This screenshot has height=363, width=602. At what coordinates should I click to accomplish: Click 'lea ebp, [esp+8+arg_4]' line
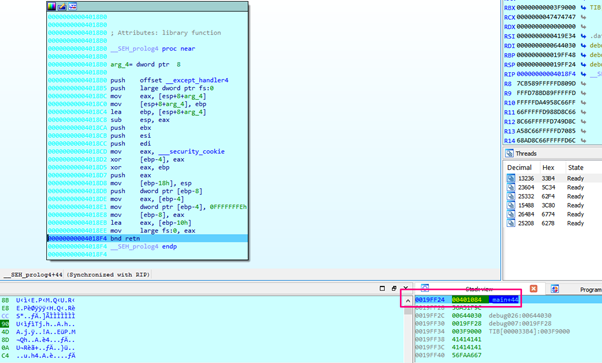coord(158,112)
